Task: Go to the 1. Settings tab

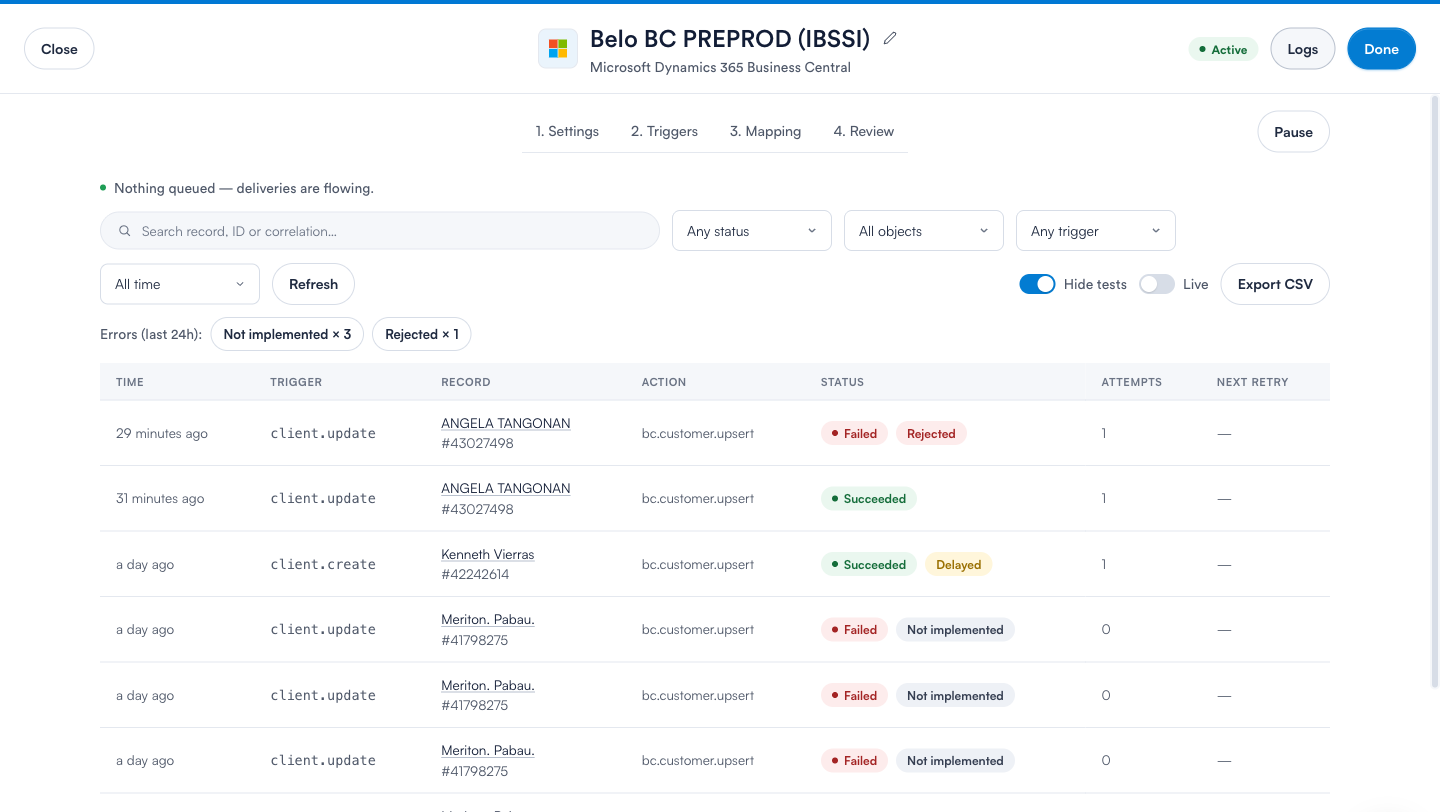Action: pos(567,131)
